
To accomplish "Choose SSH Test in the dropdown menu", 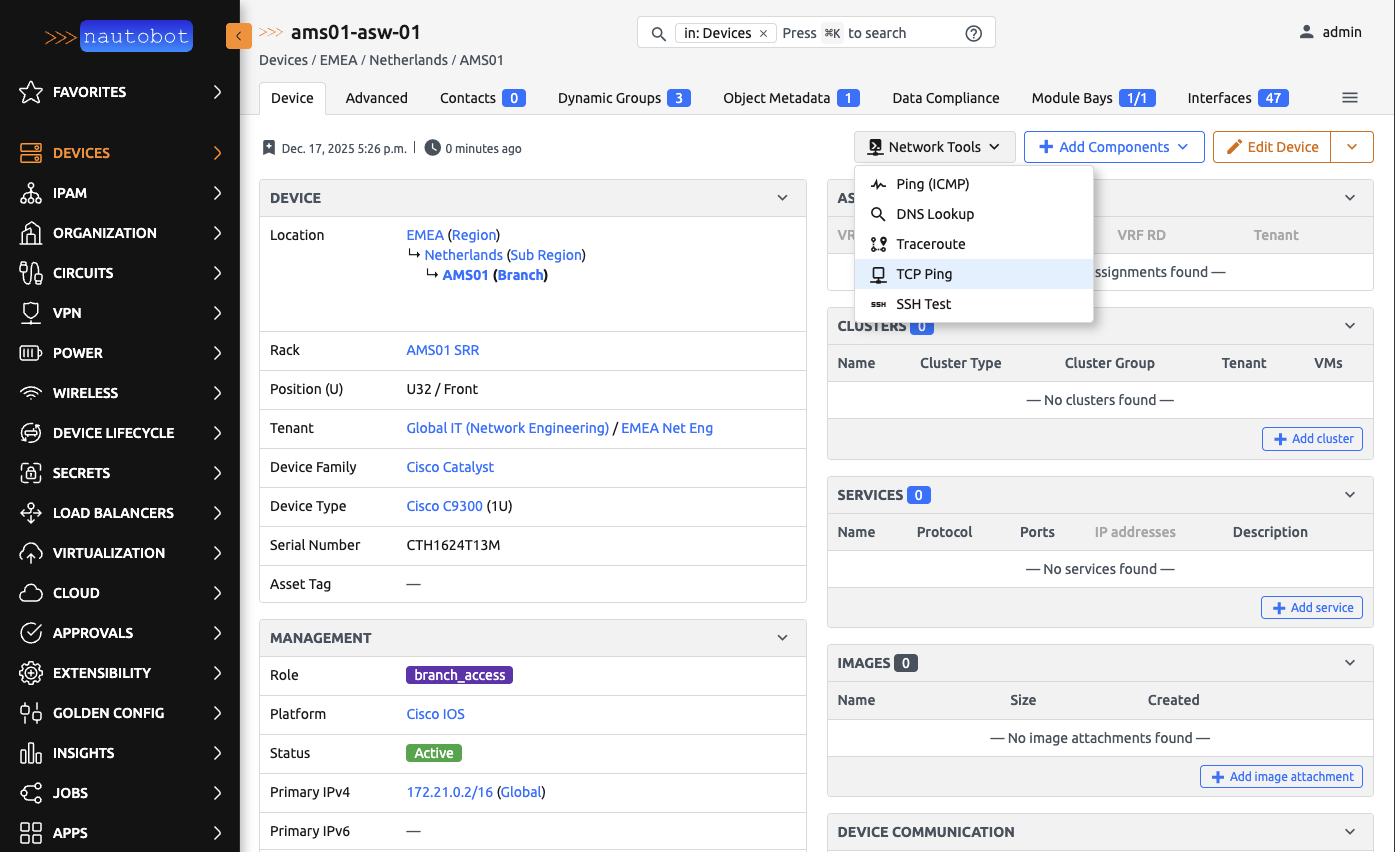I will (x=923, y=304).
